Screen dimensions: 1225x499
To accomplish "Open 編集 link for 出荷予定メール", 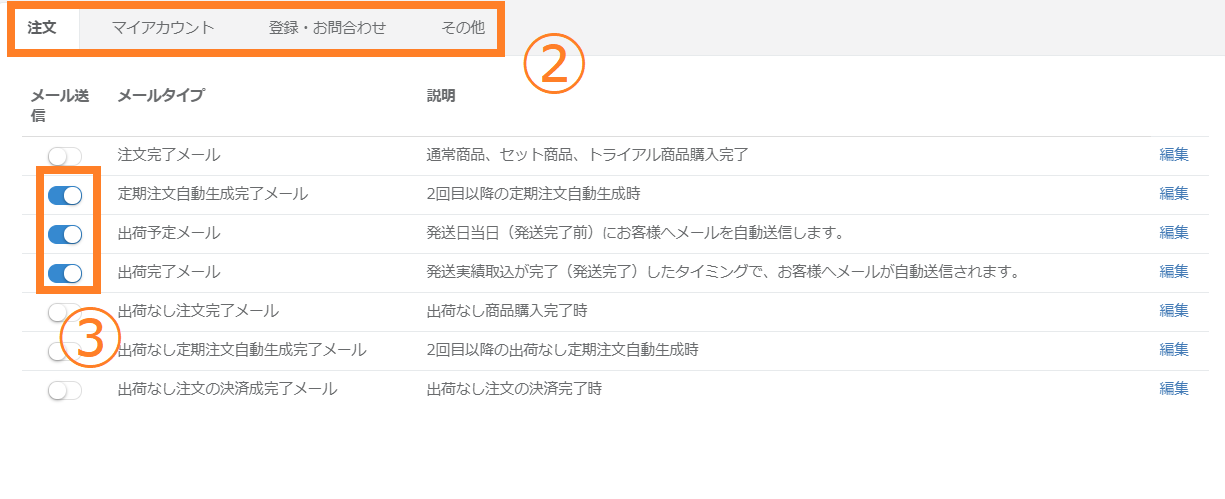I will pyautogui.click(x=1174, y=233).
